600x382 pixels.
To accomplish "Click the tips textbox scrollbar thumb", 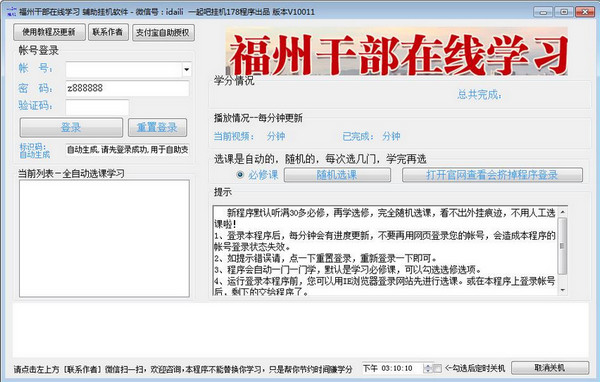I will click(x=562, y=246).
